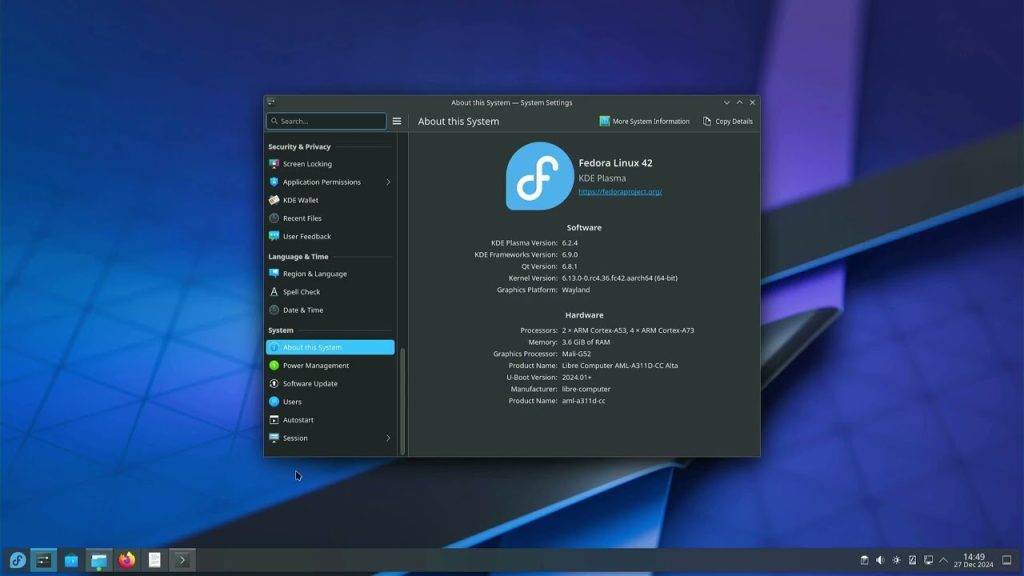The image size is (1024, 576).
Task: Open Screen Locking settings
Action: coord(330,164)
